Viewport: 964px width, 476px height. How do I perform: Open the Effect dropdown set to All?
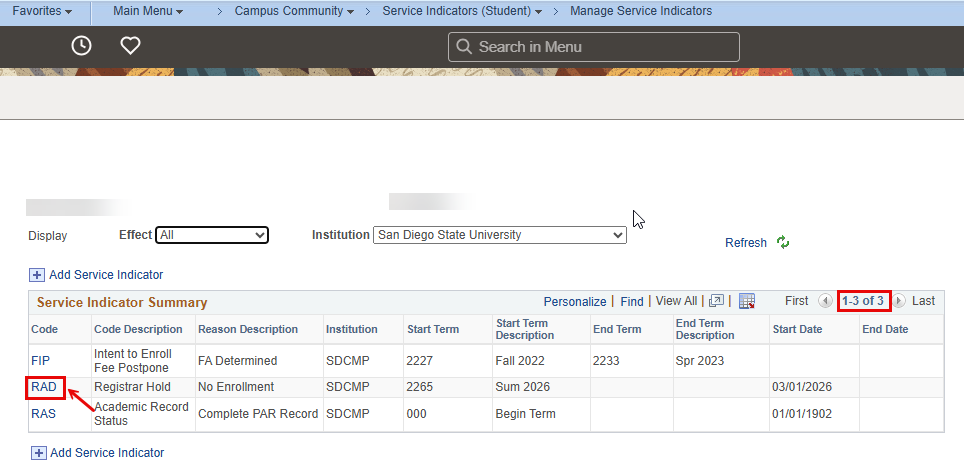[x=212, y=235]
